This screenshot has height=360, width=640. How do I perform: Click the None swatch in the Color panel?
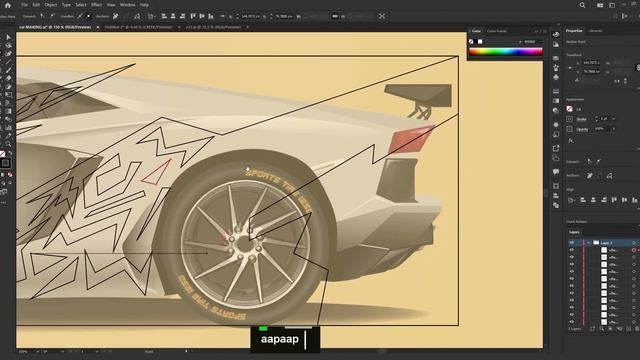[471, 42]
